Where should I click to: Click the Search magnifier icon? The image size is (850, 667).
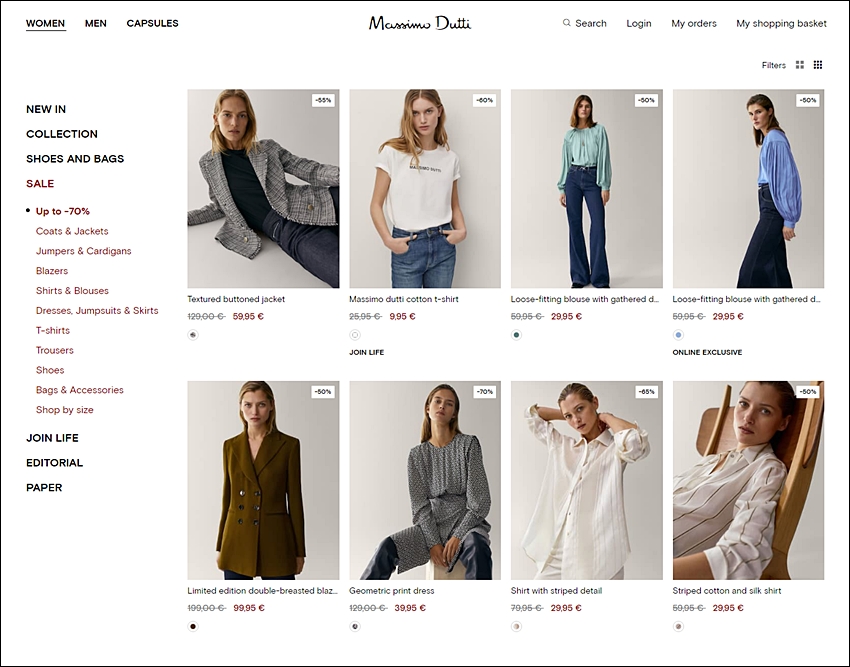tap(566, 23)
